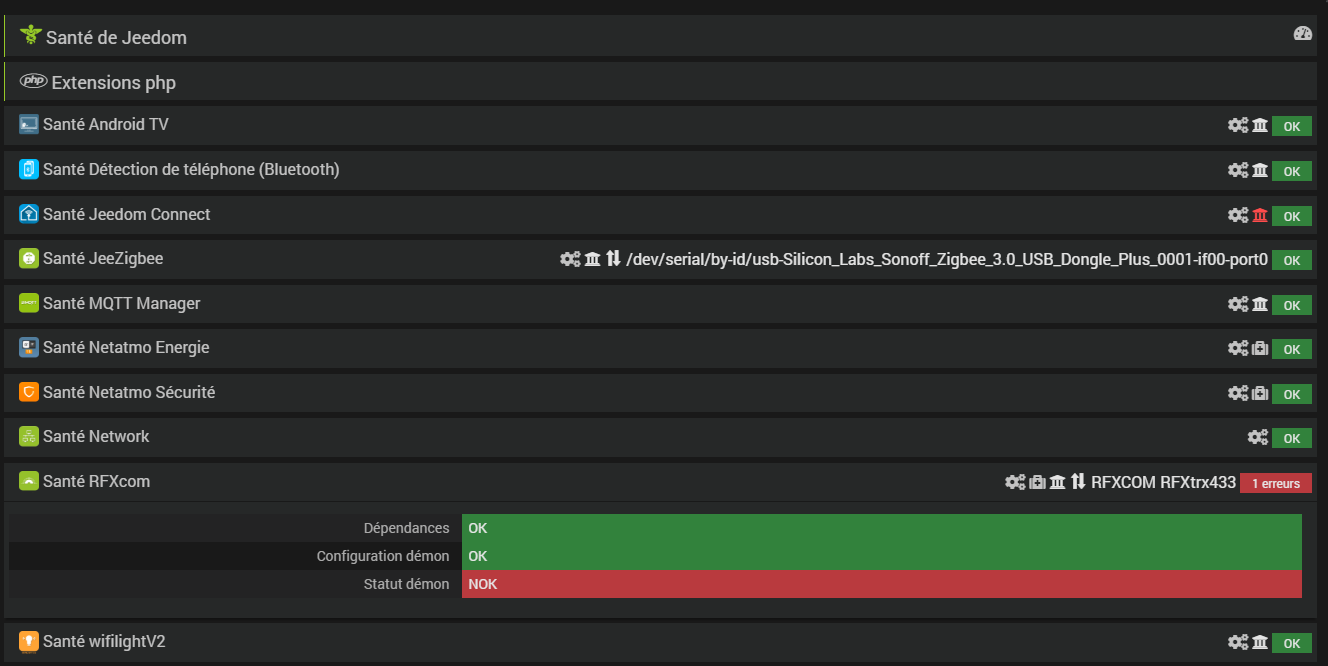Viewport: 1328px width, 666px height.
Task: Expand the Santé JeeZigbee section title
Action: [x=103, y=259]
